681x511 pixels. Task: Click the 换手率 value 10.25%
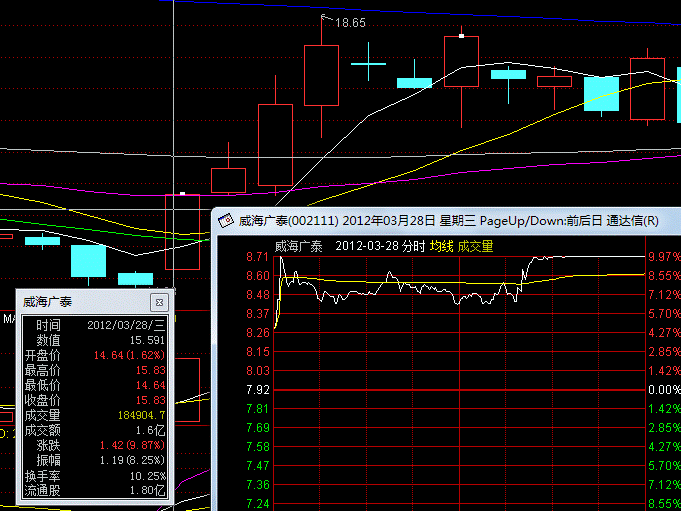[x=148, y=476]
